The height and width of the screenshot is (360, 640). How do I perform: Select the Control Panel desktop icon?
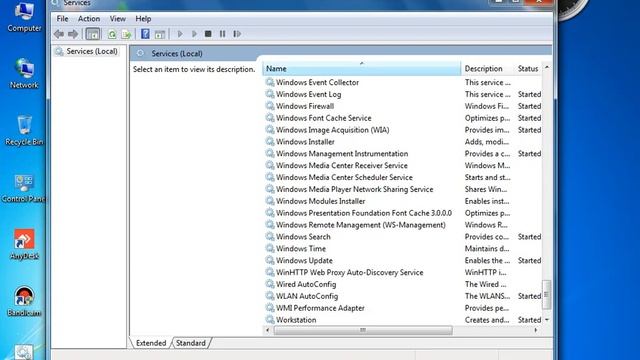tap(24, 188)
